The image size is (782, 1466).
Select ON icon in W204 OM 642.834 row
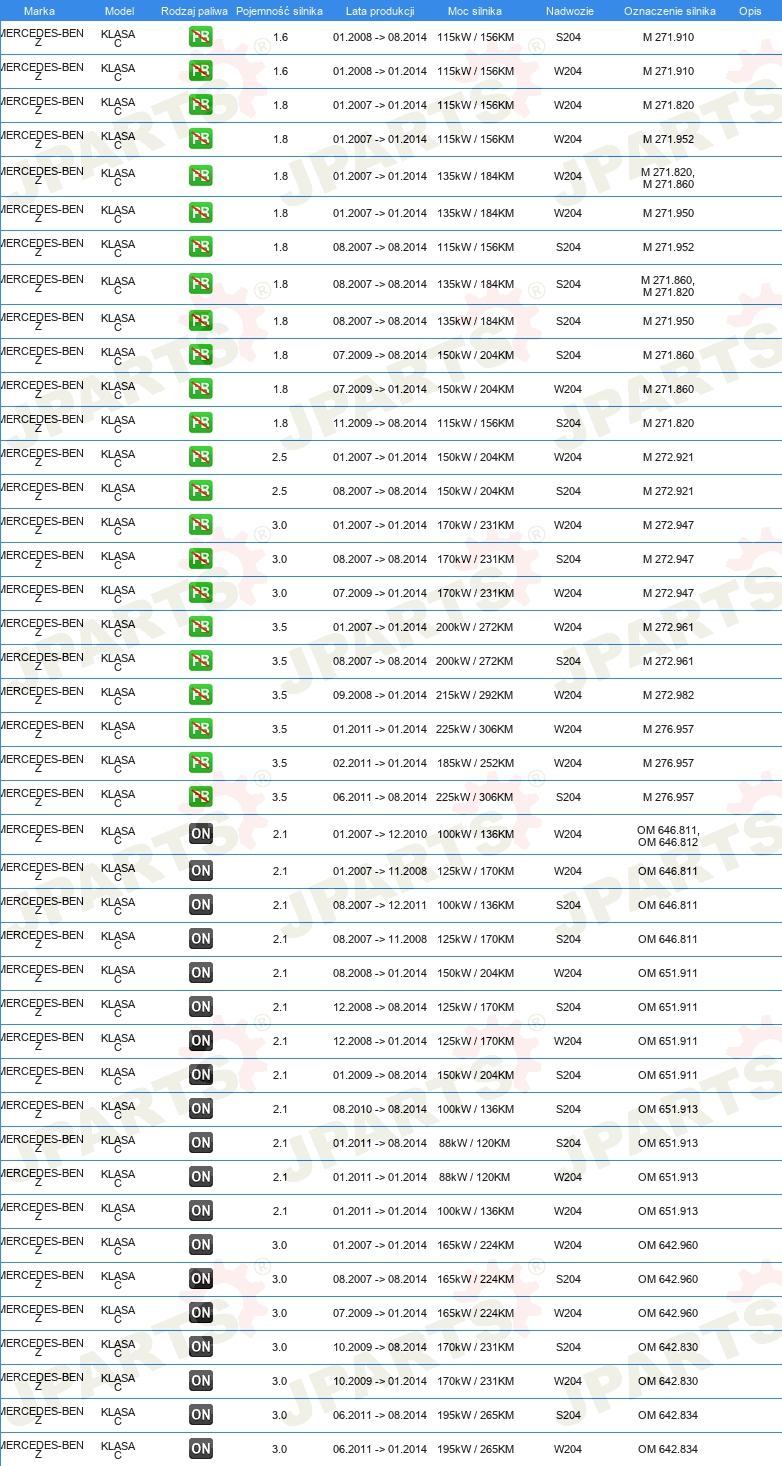(201, 1449)
